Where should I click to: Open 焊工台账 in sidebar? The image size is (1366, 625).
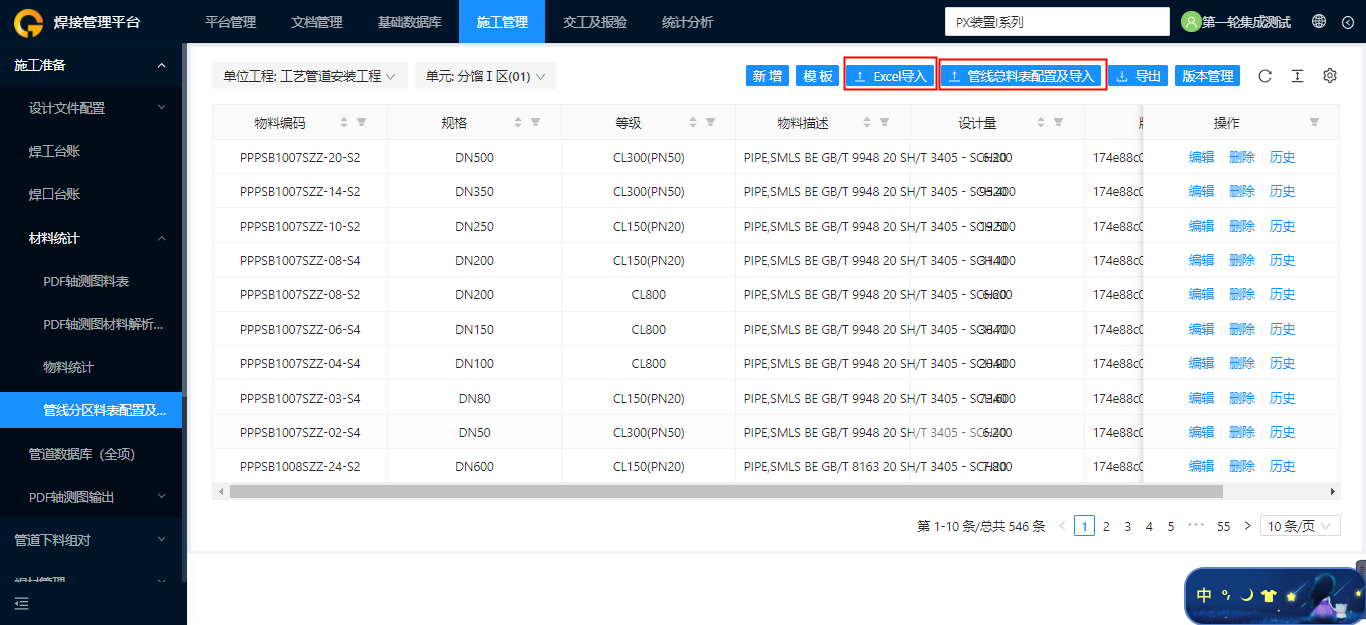91,151
